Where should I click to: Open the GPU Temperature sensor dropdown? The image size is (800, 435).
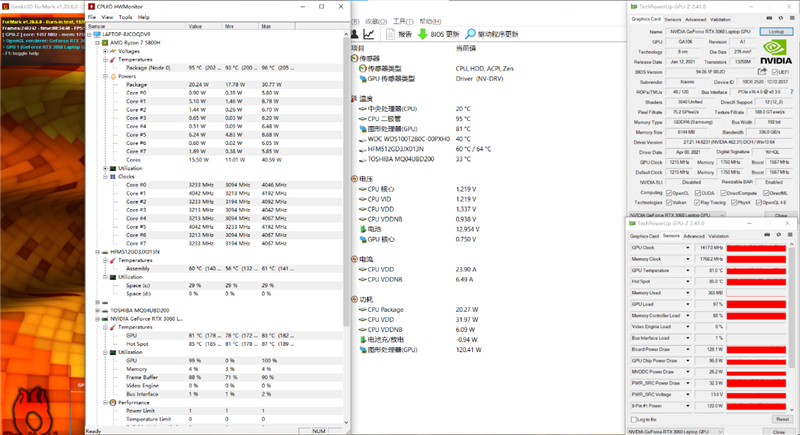coord(687,270)
